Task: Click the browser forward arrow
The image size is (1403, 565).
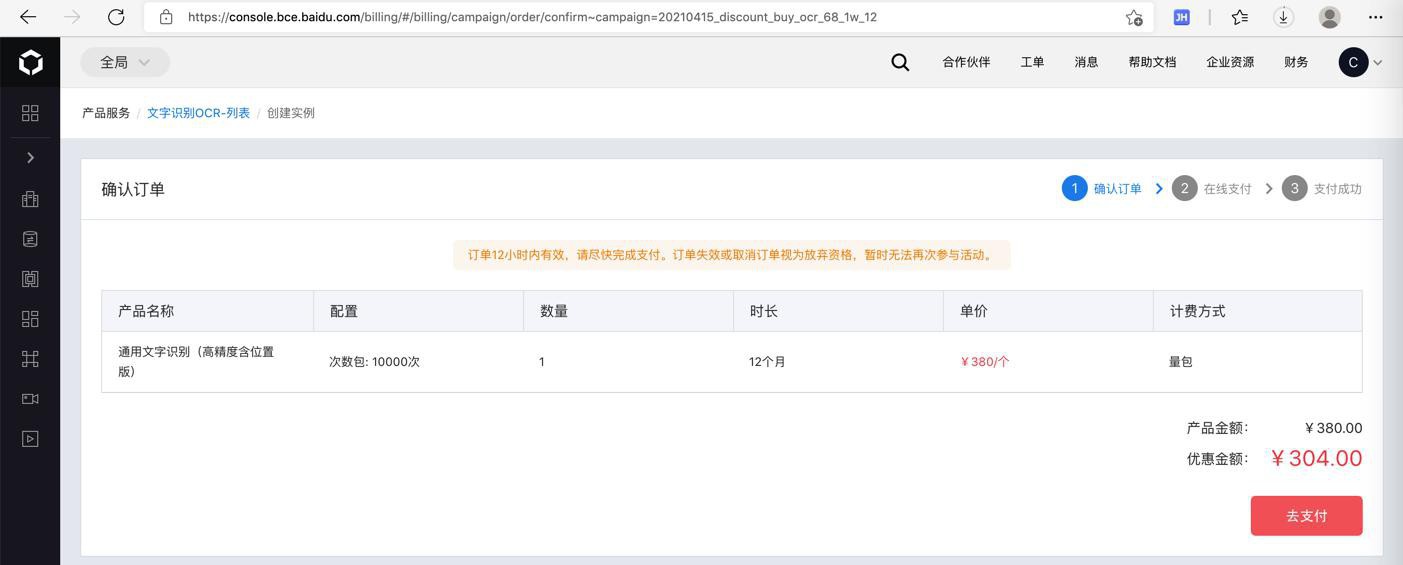Action: (72, 17)
